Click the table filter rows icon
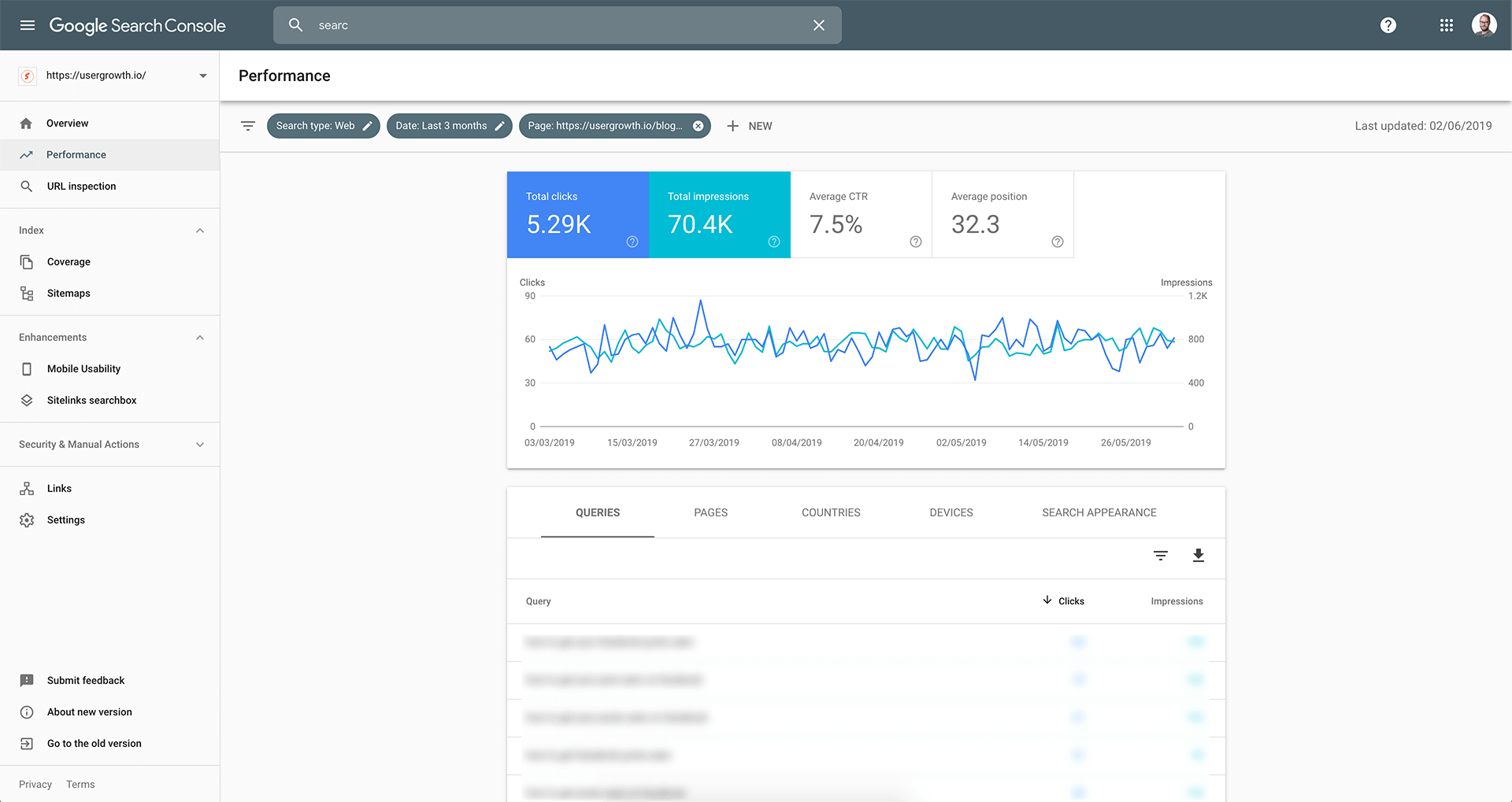Viewport: 1512px width, 802px height. (x=1161, y=556)
